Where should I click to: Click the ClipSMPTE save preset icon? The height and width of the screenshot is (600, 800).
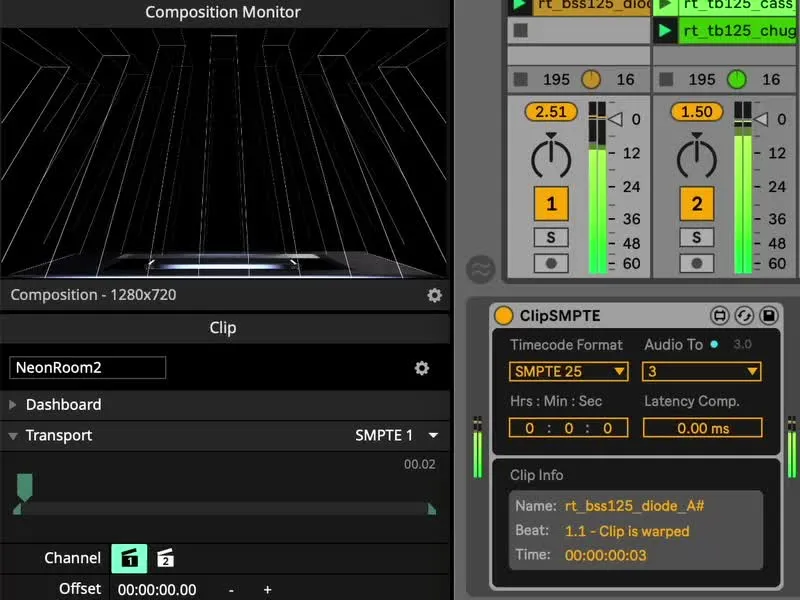tap(768, 315)
